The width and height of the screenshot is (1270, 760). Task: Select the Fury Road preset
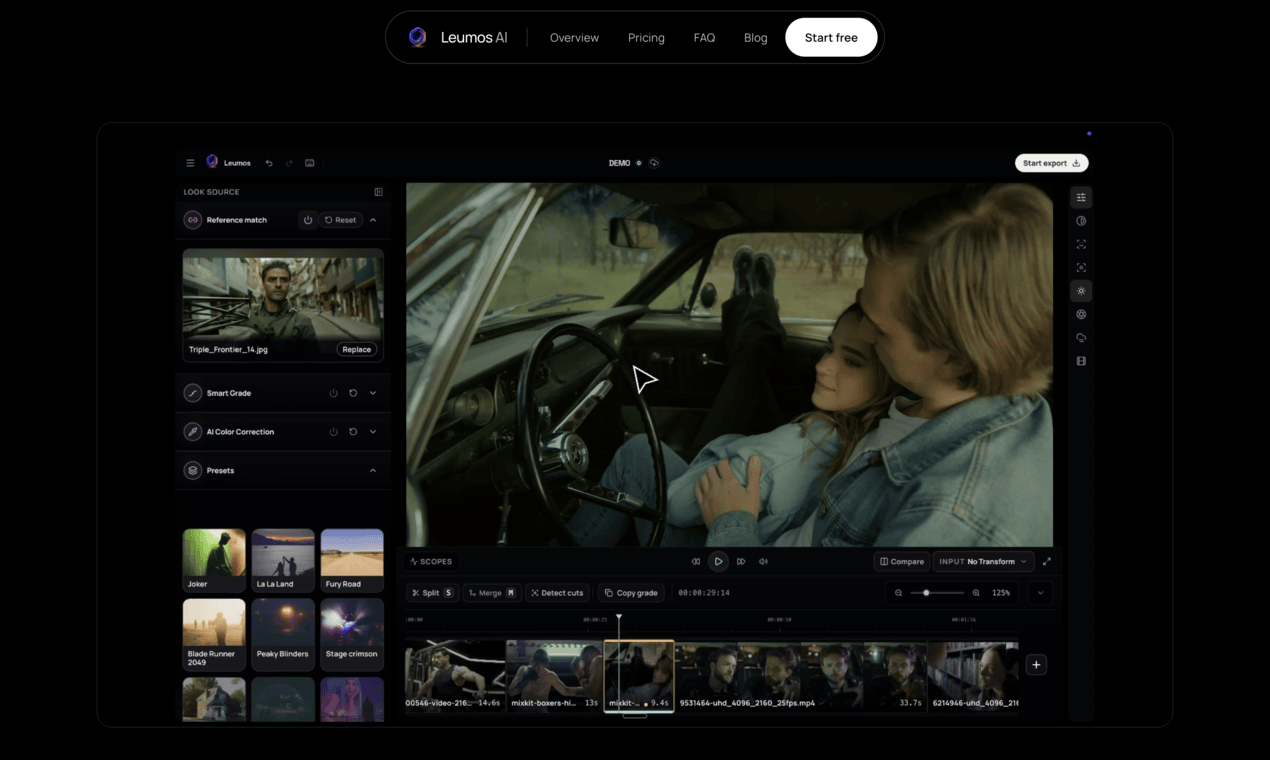352,560
